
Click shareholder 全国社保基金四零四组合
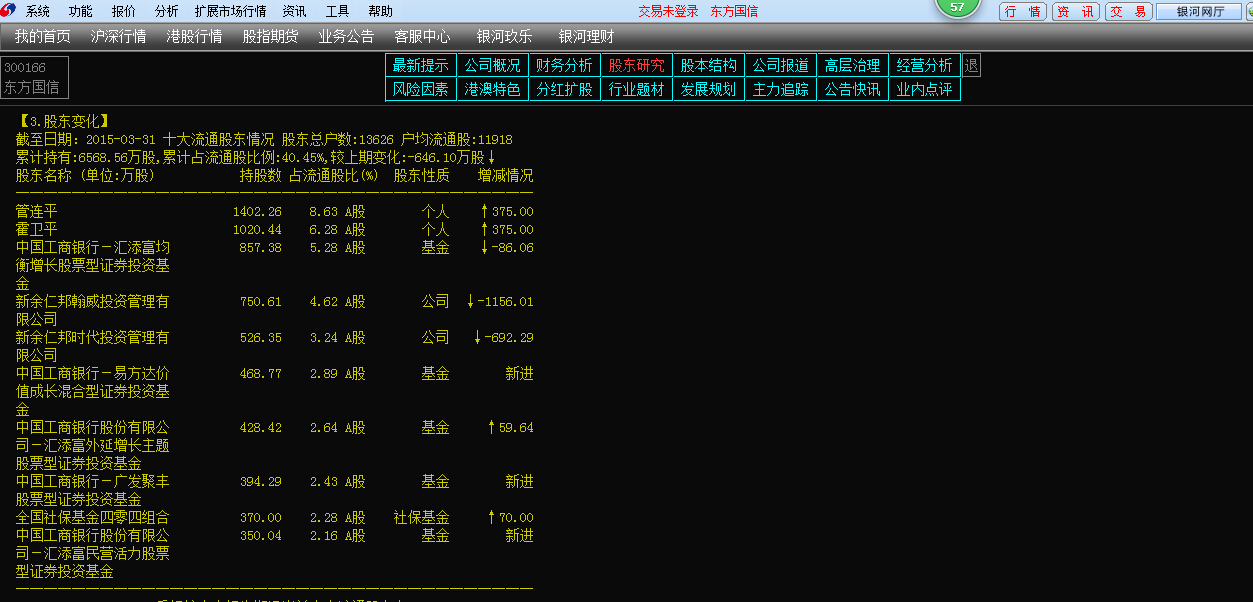[x=93, y=518]
